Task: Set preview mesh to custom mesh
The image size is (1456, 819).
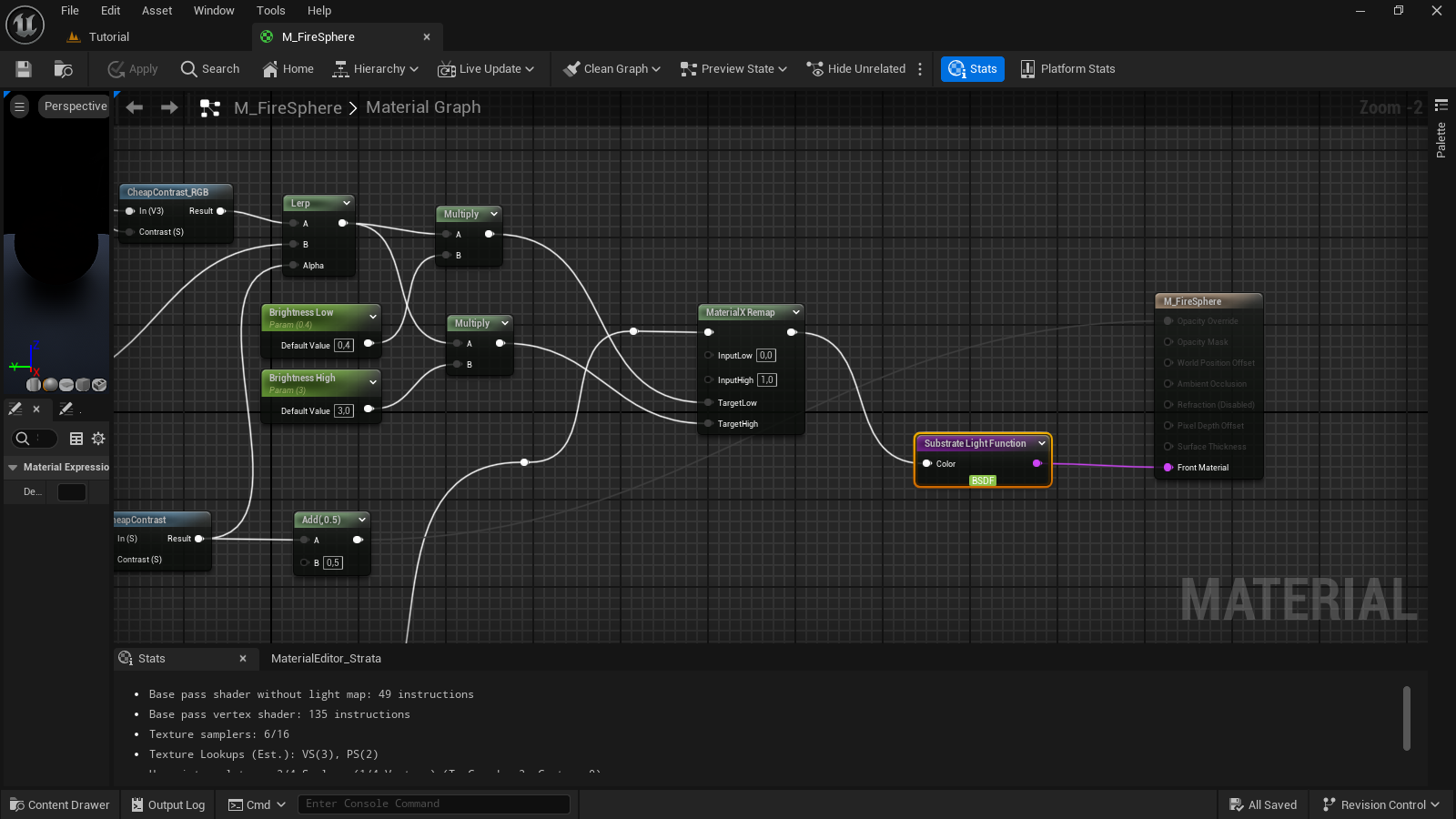Action: [99, 385]
